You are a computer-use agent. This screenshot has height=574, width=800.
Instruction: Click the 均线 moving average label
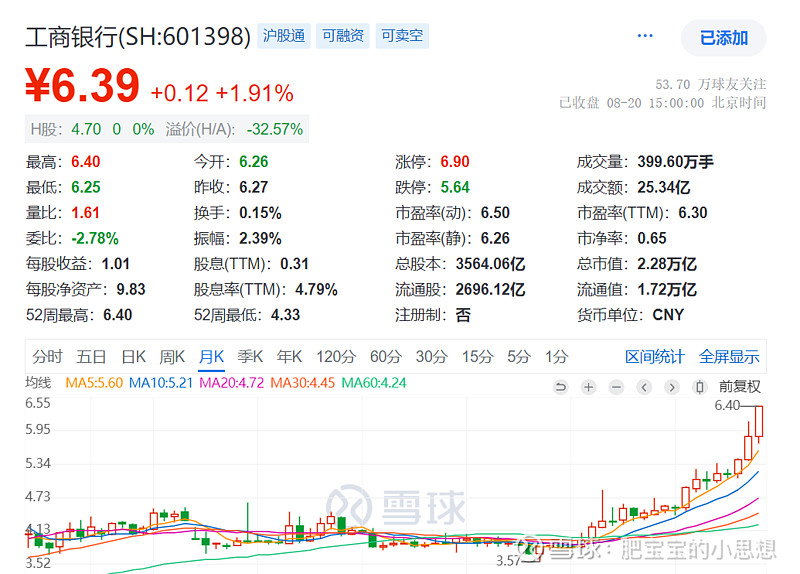coord(38,383)
